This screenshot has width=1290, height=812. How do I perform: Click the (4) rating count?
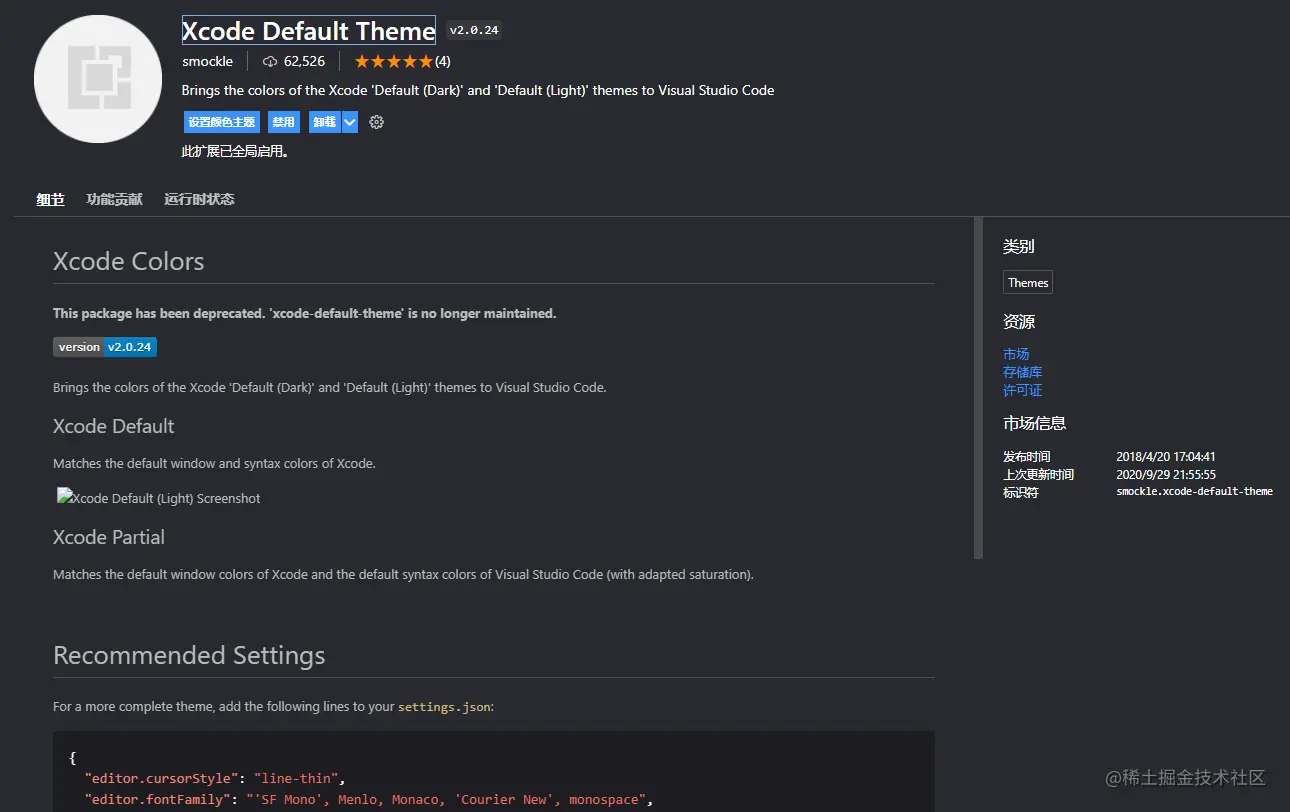442,61
